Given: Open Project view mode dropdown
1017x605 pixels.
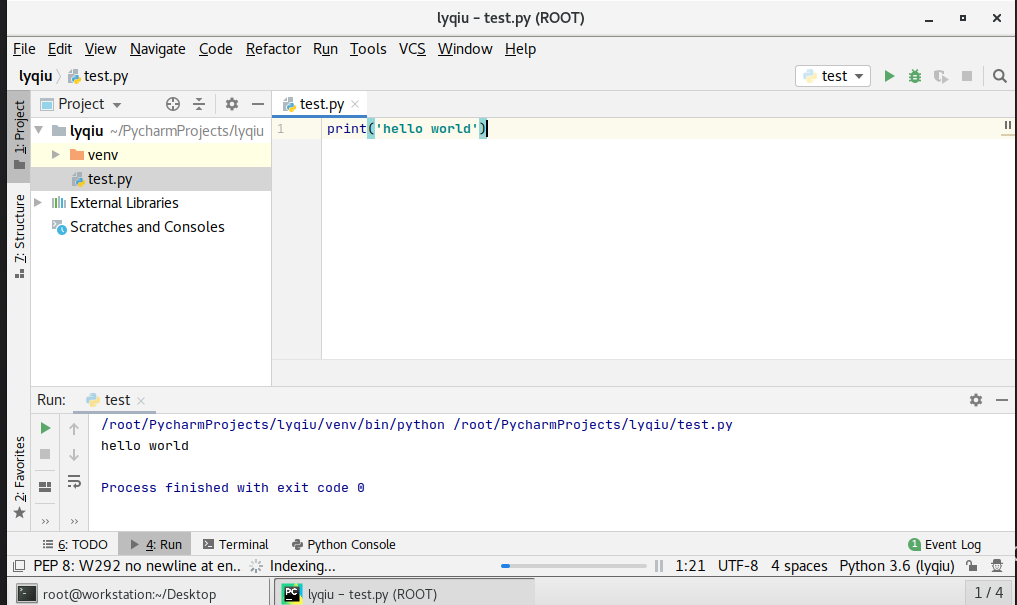Looking at the screenshot, I should (x=117, y=104).
